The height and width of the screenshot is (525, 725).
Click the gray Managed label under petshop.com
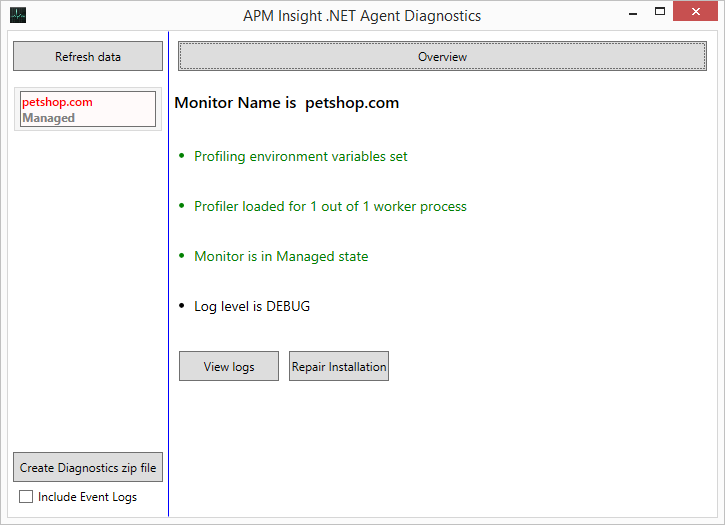click(49, 118)
